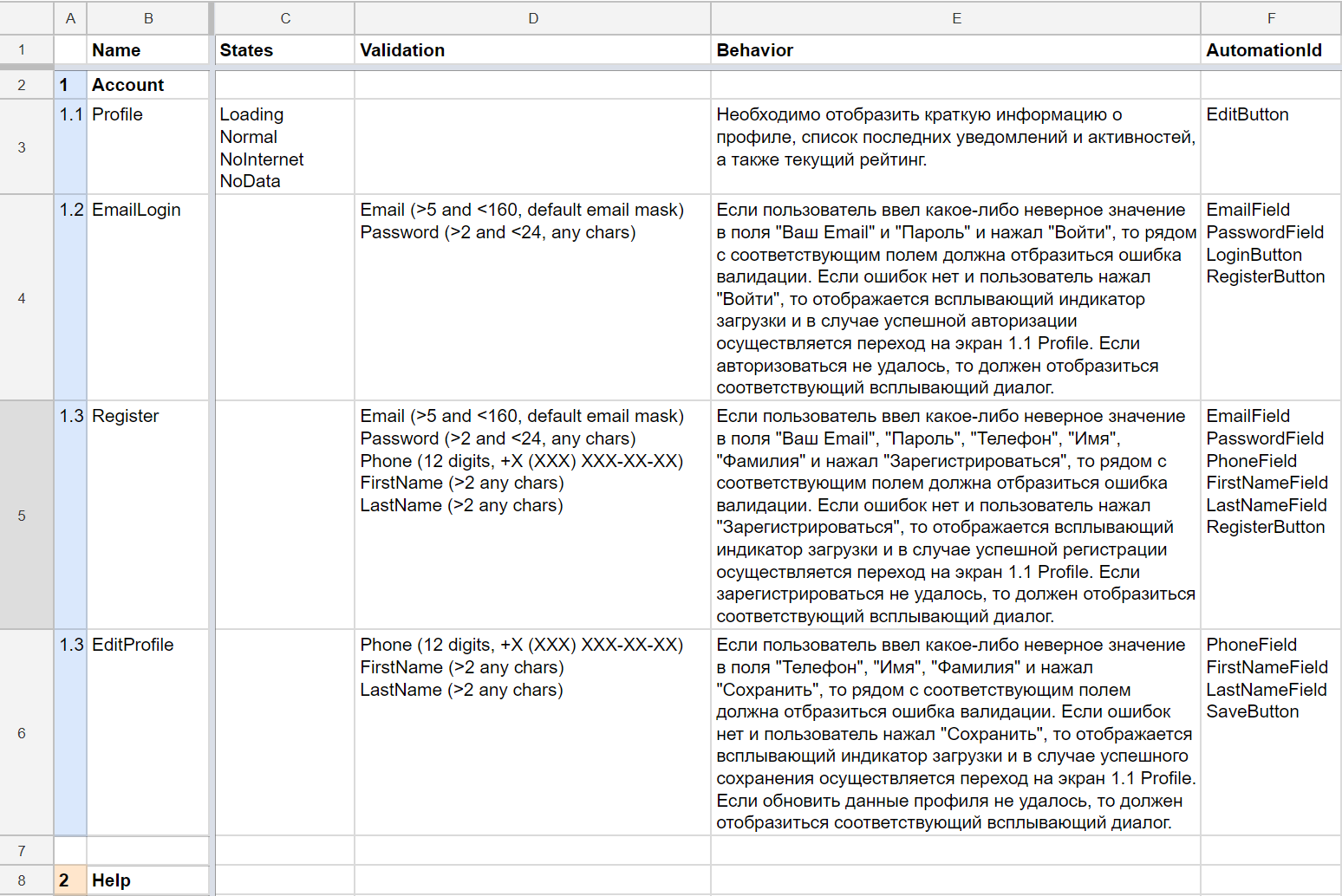
Task: Select automation cell ending in RegisterButton in row 5
Action: pyautogui.click(x=1271, y=516)
